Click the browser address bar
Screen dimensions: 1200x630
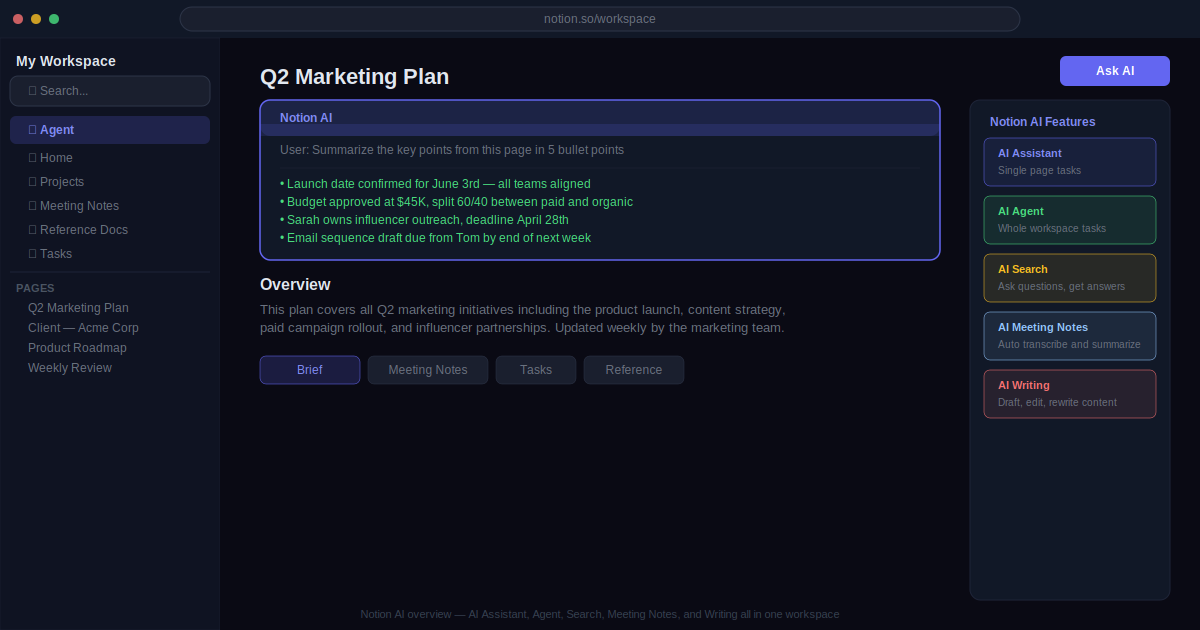600,19
